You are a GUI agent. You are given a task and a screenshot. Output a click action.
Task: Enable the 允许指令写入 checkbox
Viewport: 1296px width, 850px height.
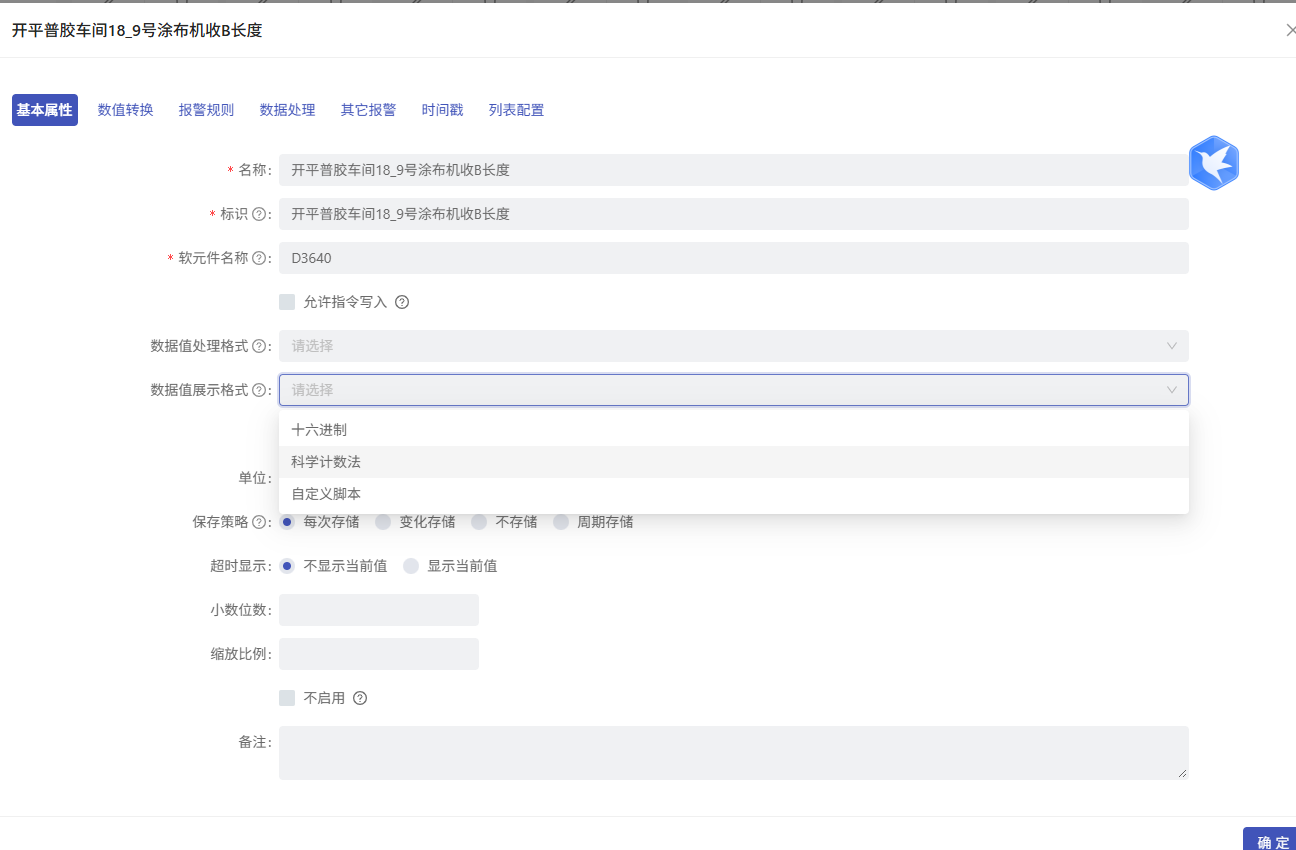point(287,302)
